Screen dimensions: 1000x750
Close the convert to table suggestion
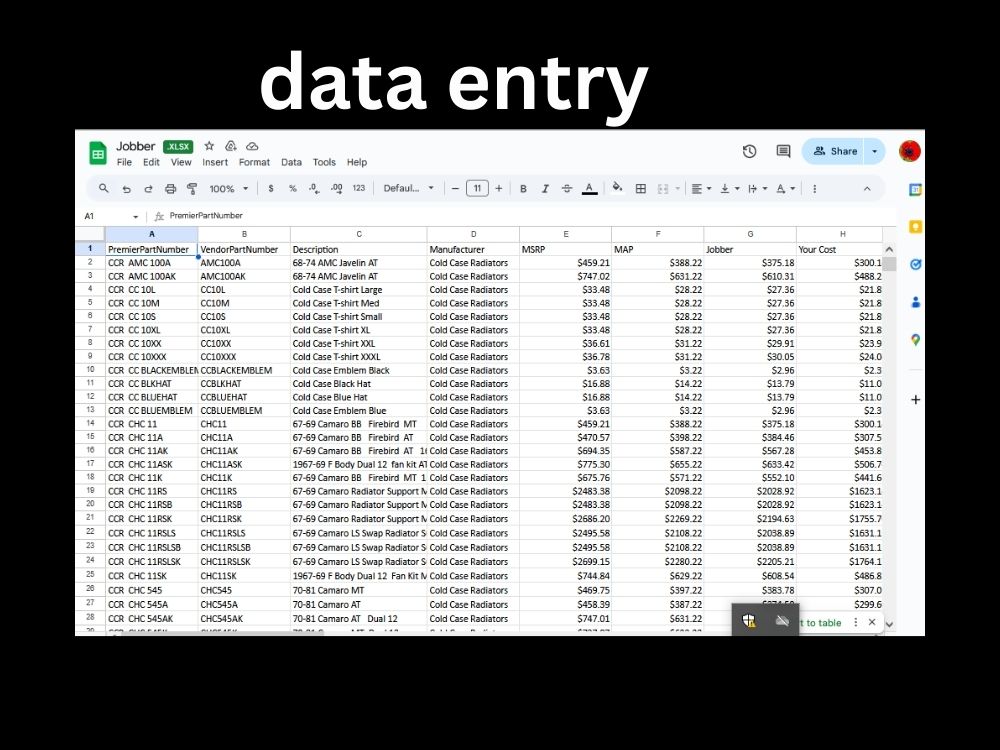click(x=872, y=622)
